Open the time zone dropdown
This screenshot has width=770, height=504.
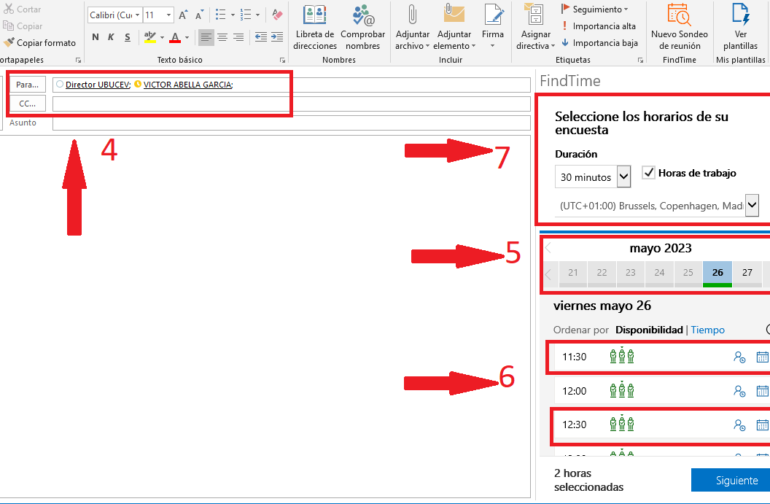pos(752,205)
